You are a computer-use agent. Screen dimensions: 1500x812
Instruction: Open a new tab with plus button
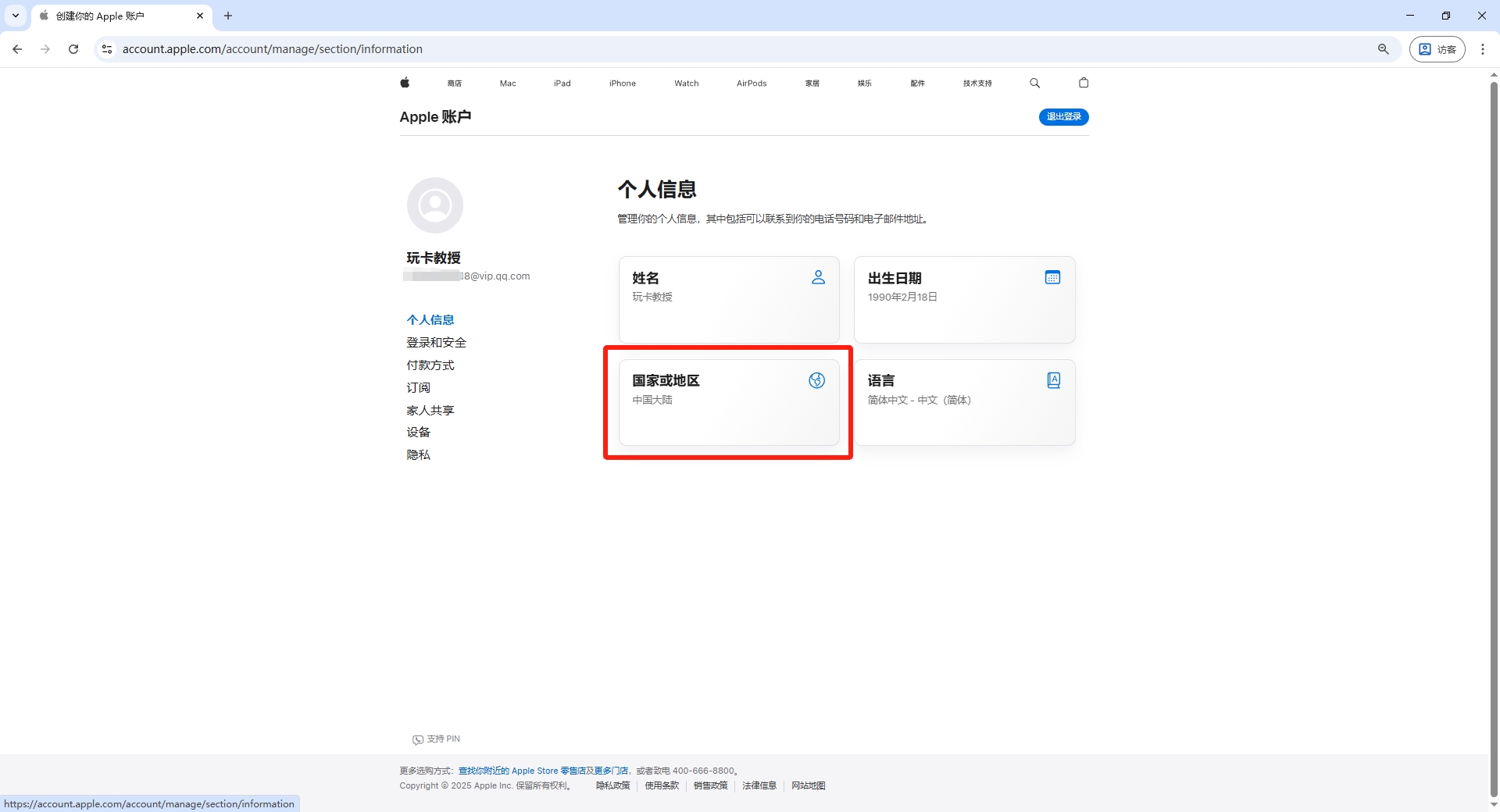click(x=228, y=16)
